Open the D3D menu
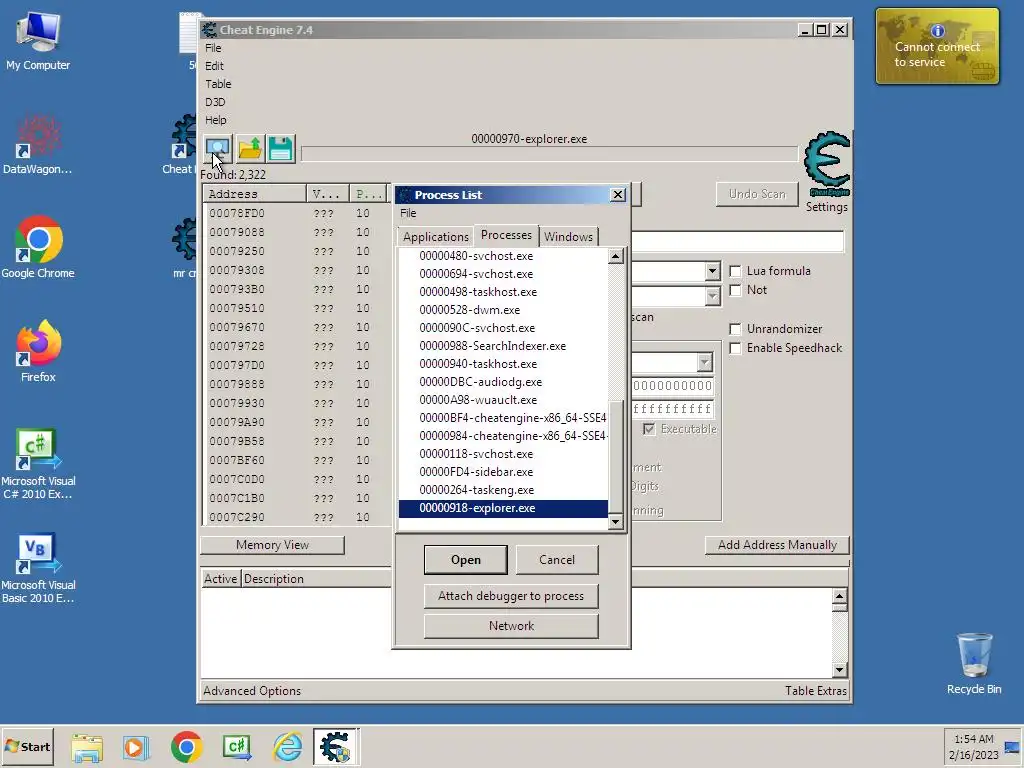This screenshot has width=1024, height=768. (x=215, y=102)
